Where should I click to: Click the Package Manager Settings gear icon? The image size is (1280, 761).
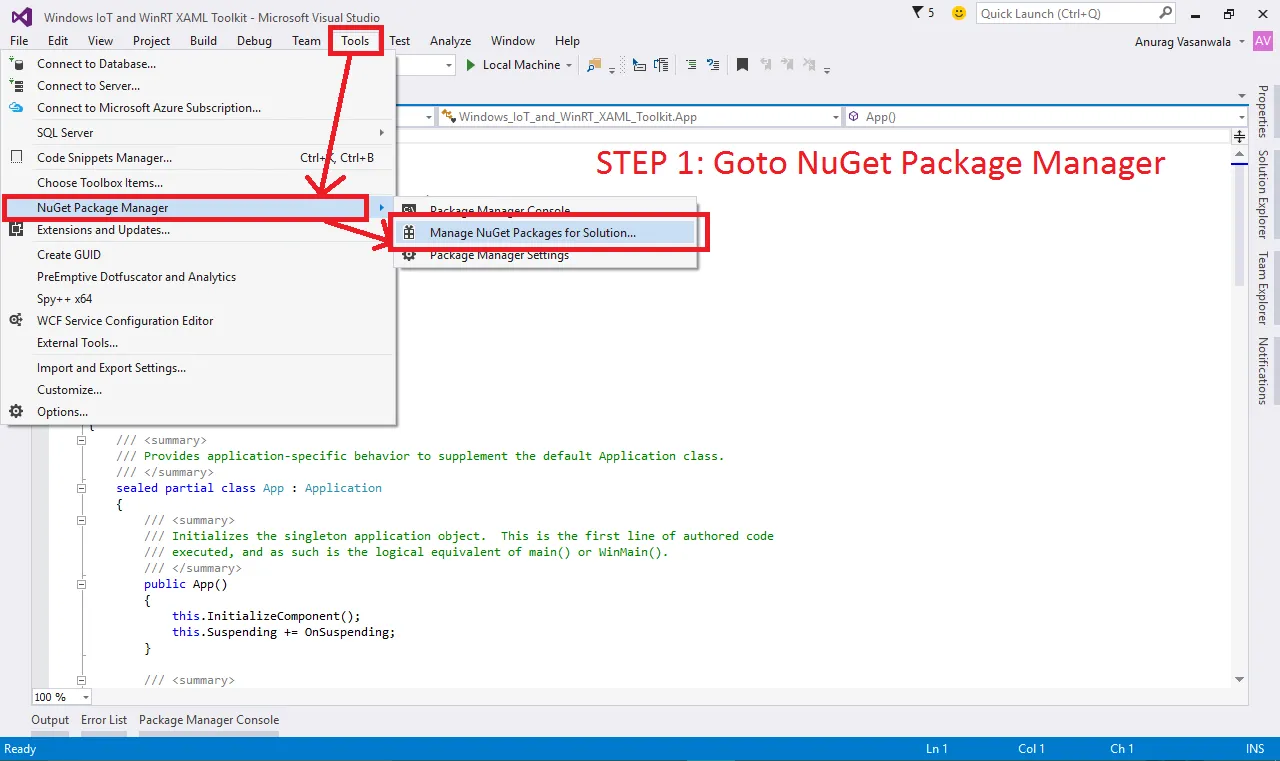(409, 255)
